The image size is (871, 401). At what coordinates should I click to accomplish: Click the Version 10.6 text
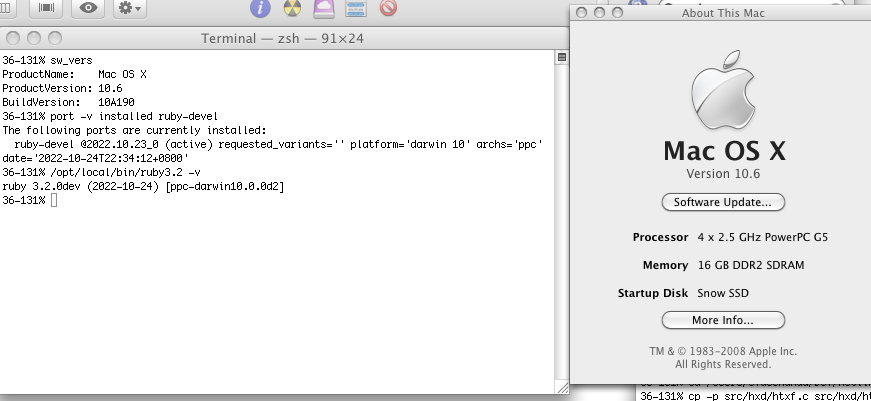pos(723,174)
